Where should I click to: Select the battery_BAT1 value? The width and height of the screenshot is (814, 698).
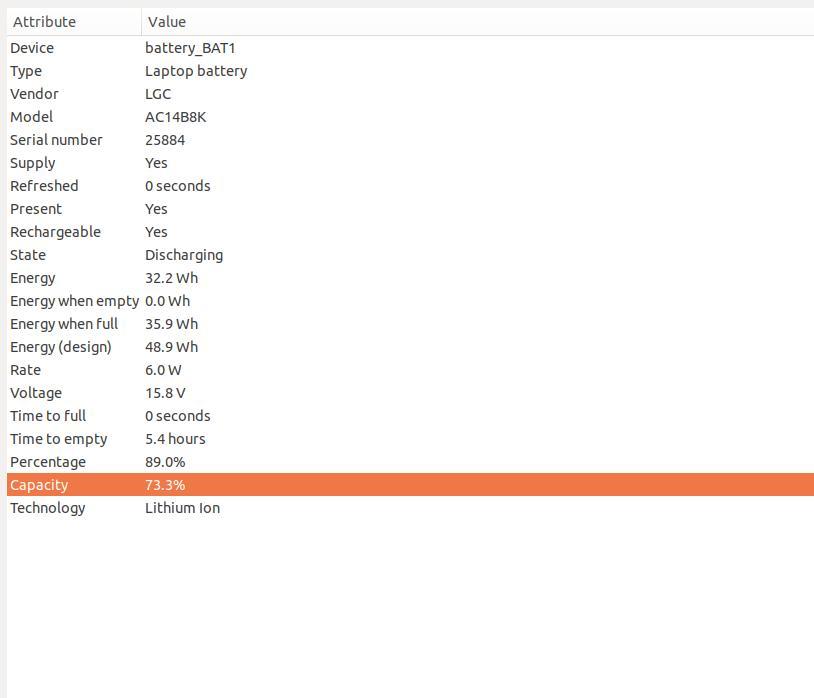pyautogui.click(x=190, y=48)
